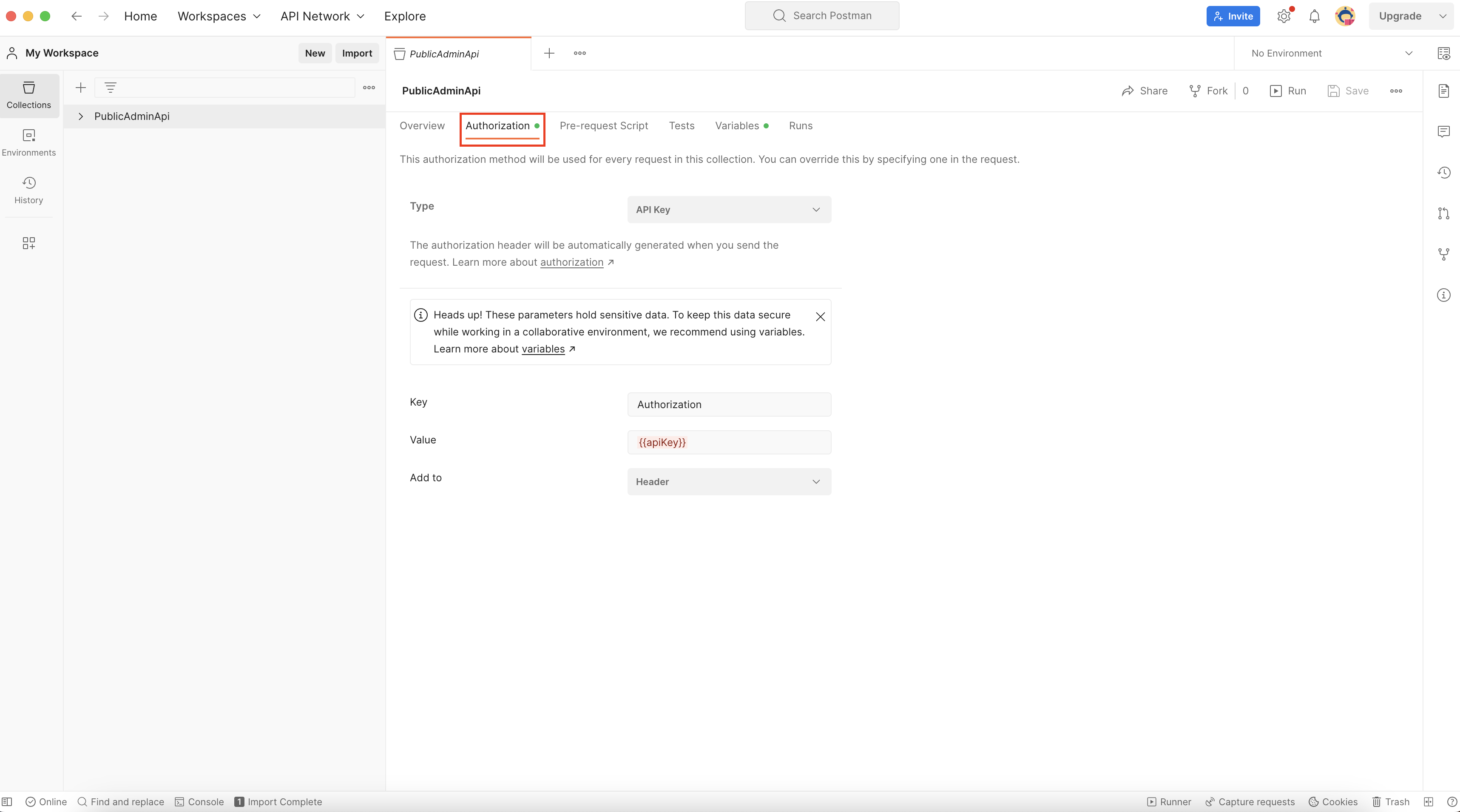1460x812 pixels.
Task: Open the comments icon in right sidebar
Action: 1443,131
